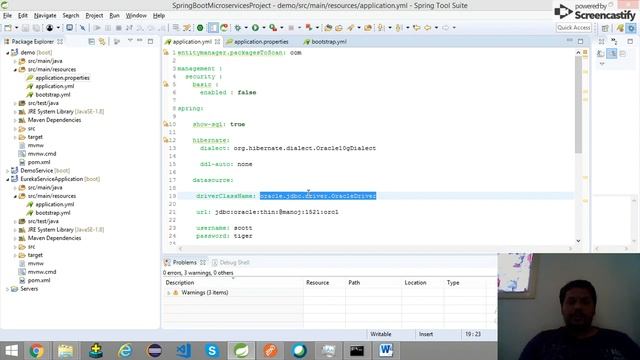This screenshot has height=360, width=640.
Task: Click 'username: scott' line in editor
Action: coord(224,228)
